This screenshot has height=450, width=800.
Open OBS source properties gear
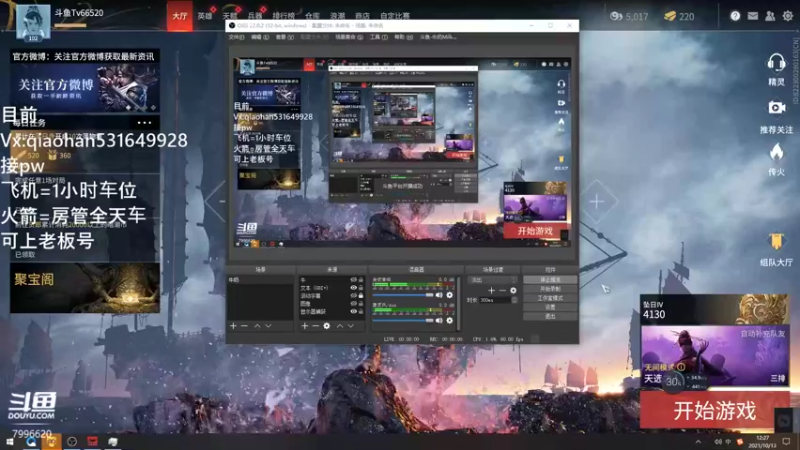[327, 326]
